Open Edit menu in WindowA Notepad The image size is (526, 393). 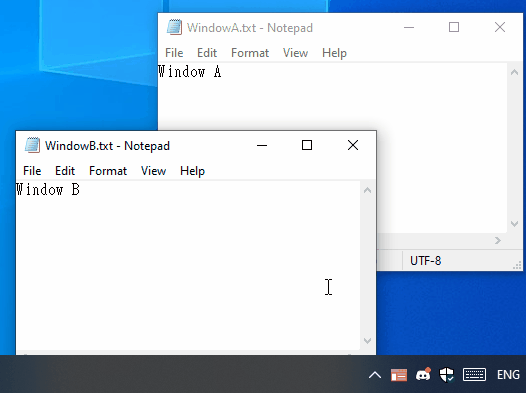pyautogui.click(x=207, y=53)
